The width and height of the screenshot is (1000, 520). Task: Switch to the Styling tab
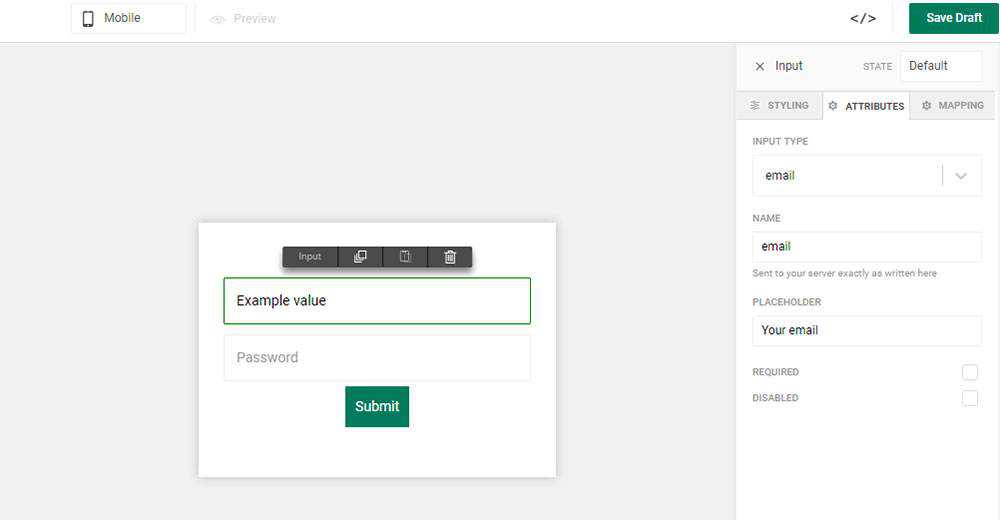(x=779, y=106)
